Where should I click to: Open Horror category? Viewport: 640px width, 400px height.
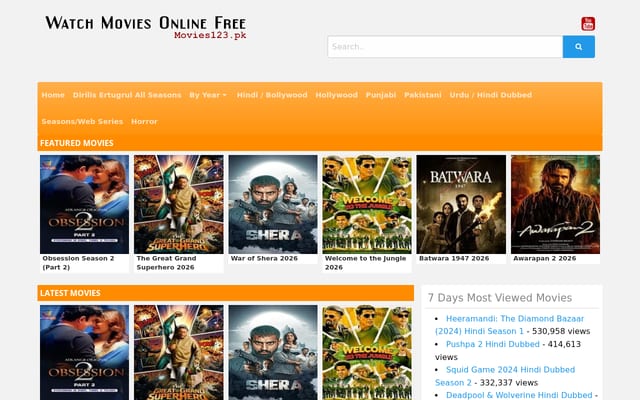(144, 122)
